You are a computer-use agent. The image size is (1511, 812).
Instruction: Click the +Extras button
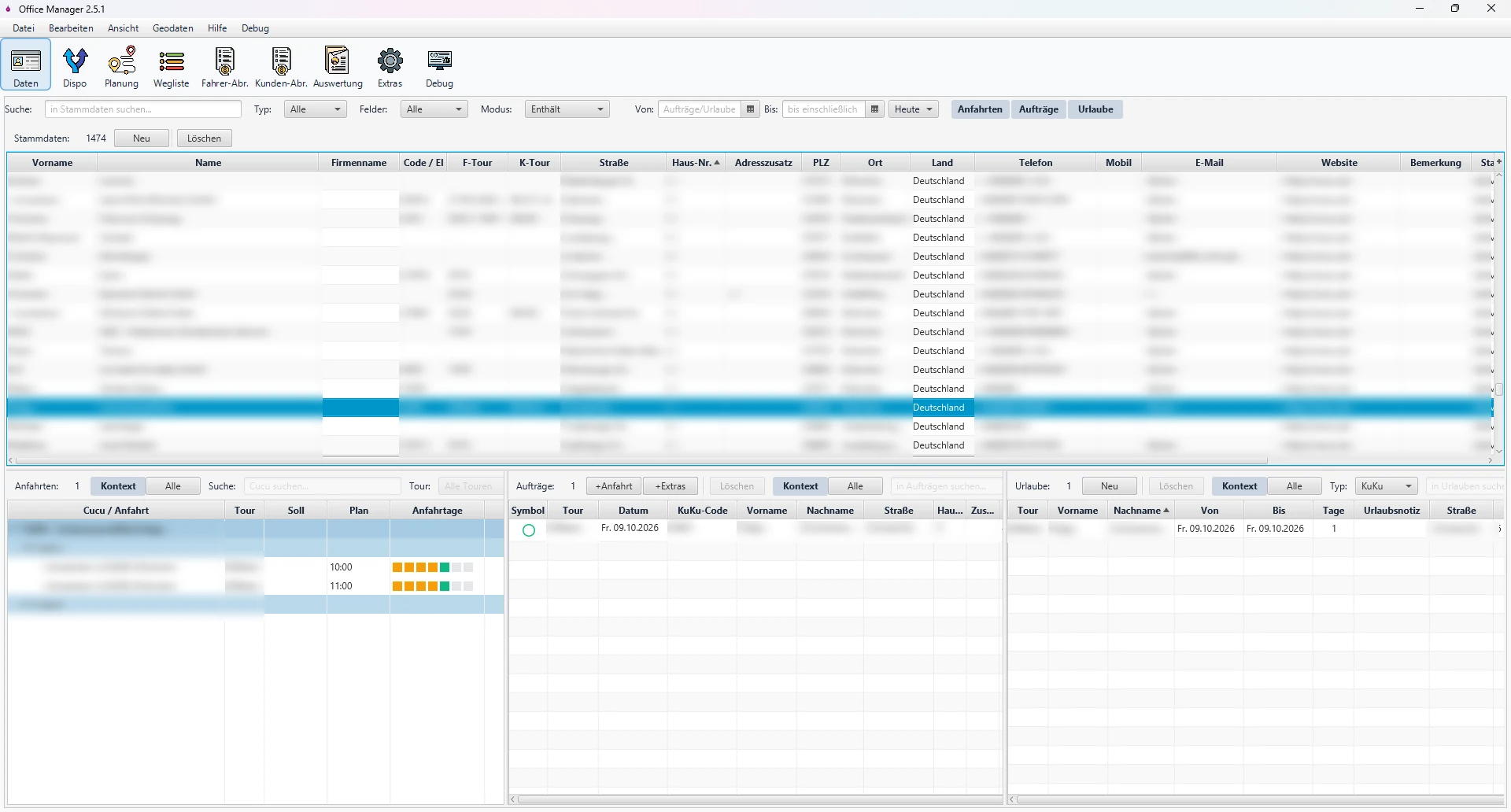pos(671,486)
